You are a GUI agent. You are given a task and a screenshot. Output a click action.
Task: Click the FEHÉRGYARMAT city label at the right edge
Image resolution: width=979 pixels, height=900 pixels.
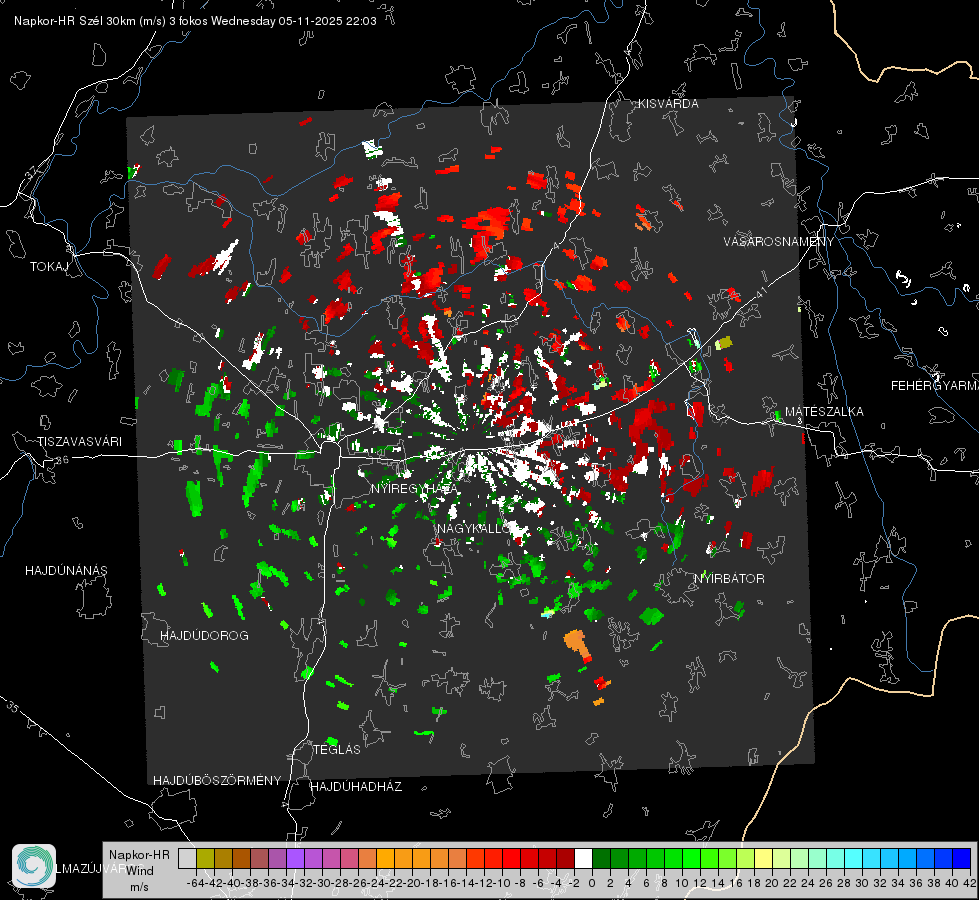point(935,386)
